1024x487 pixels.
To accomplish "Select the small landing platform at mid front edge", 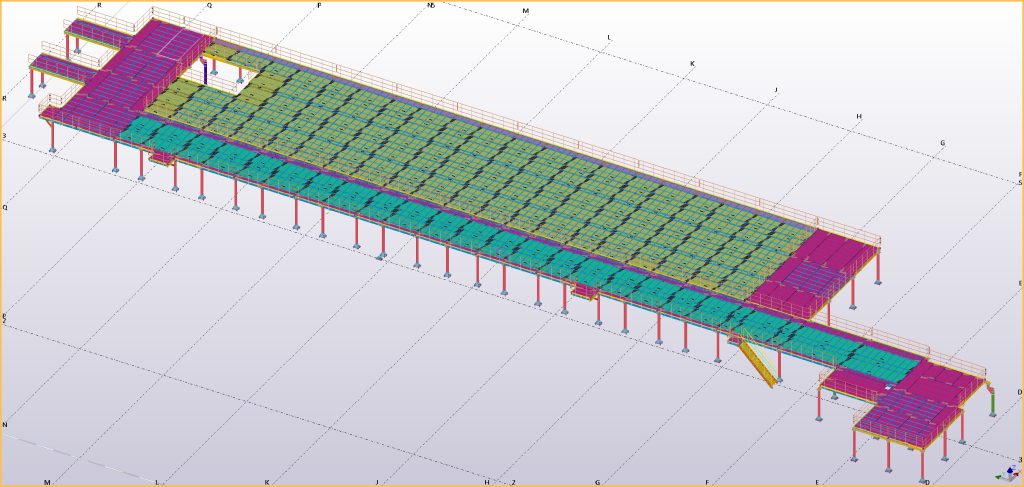I will coord(583,291).
